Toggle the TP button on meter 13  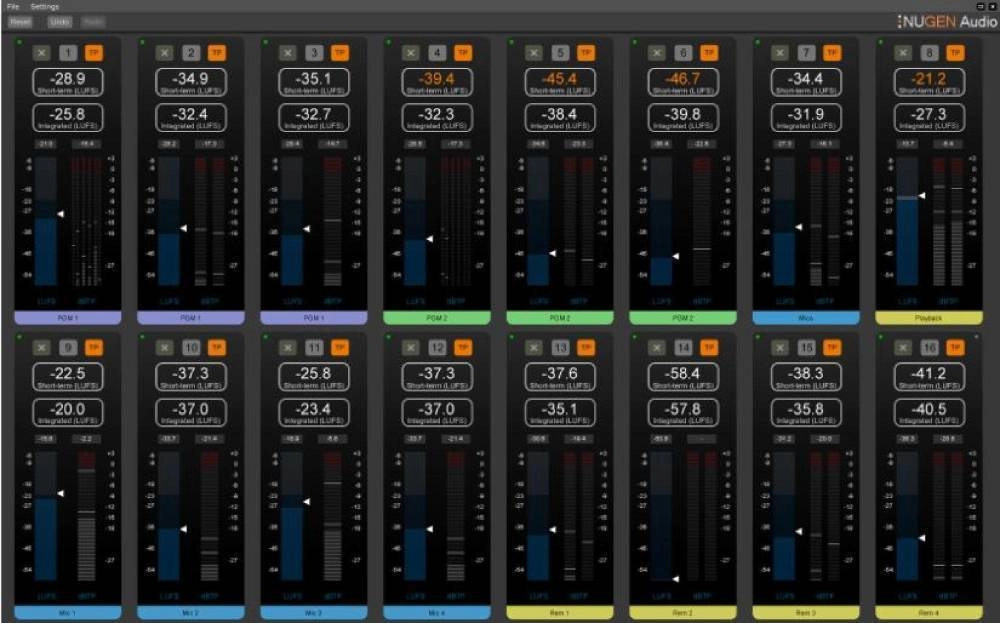[x=587, y=348]
